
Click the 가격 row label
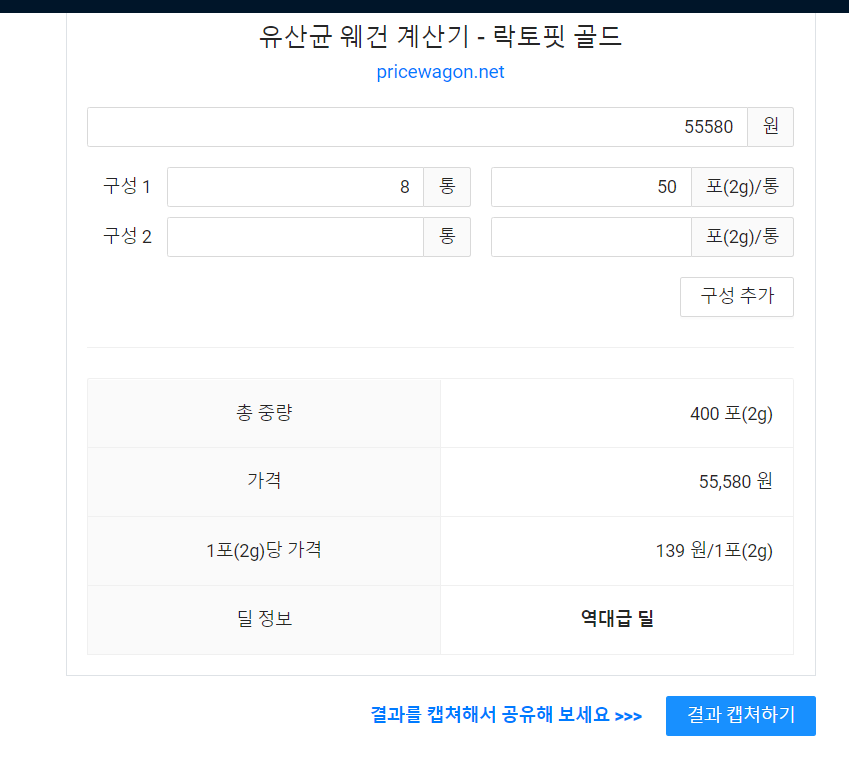[x=264, y=481]
